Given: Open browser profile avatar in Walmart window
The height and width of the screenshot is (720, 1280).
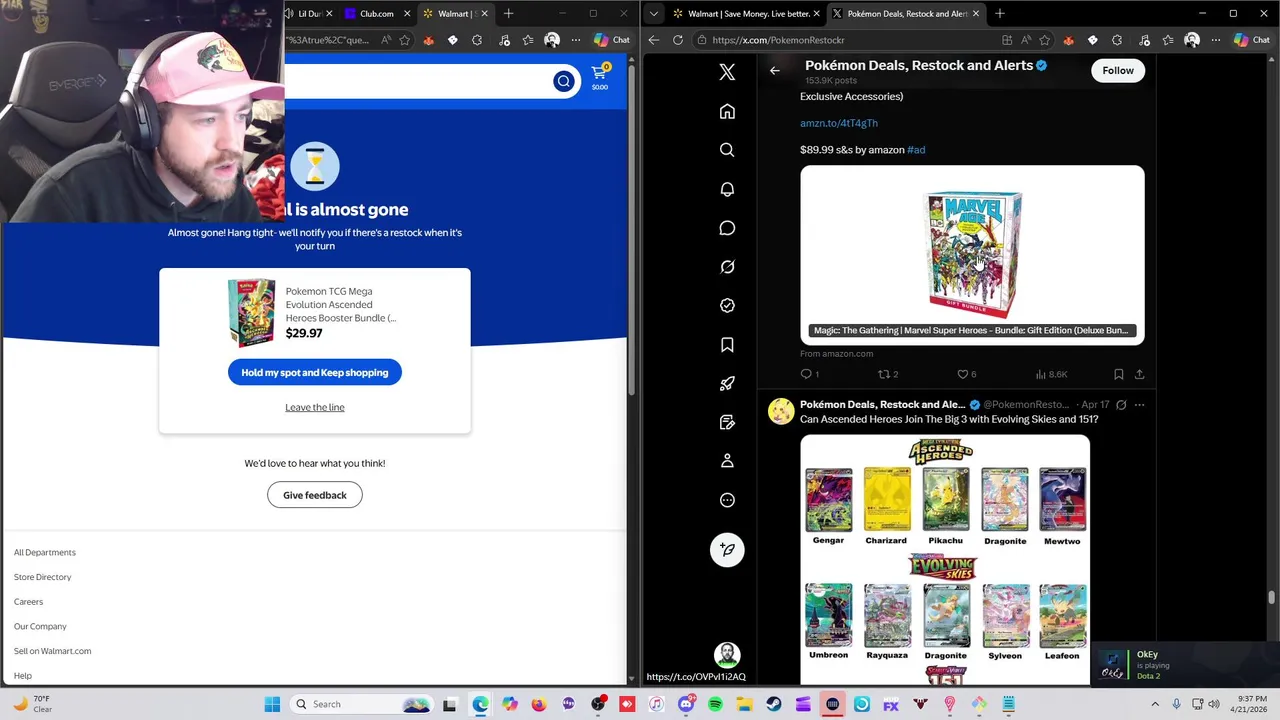Looking at the screenshot, I should 552,40.
